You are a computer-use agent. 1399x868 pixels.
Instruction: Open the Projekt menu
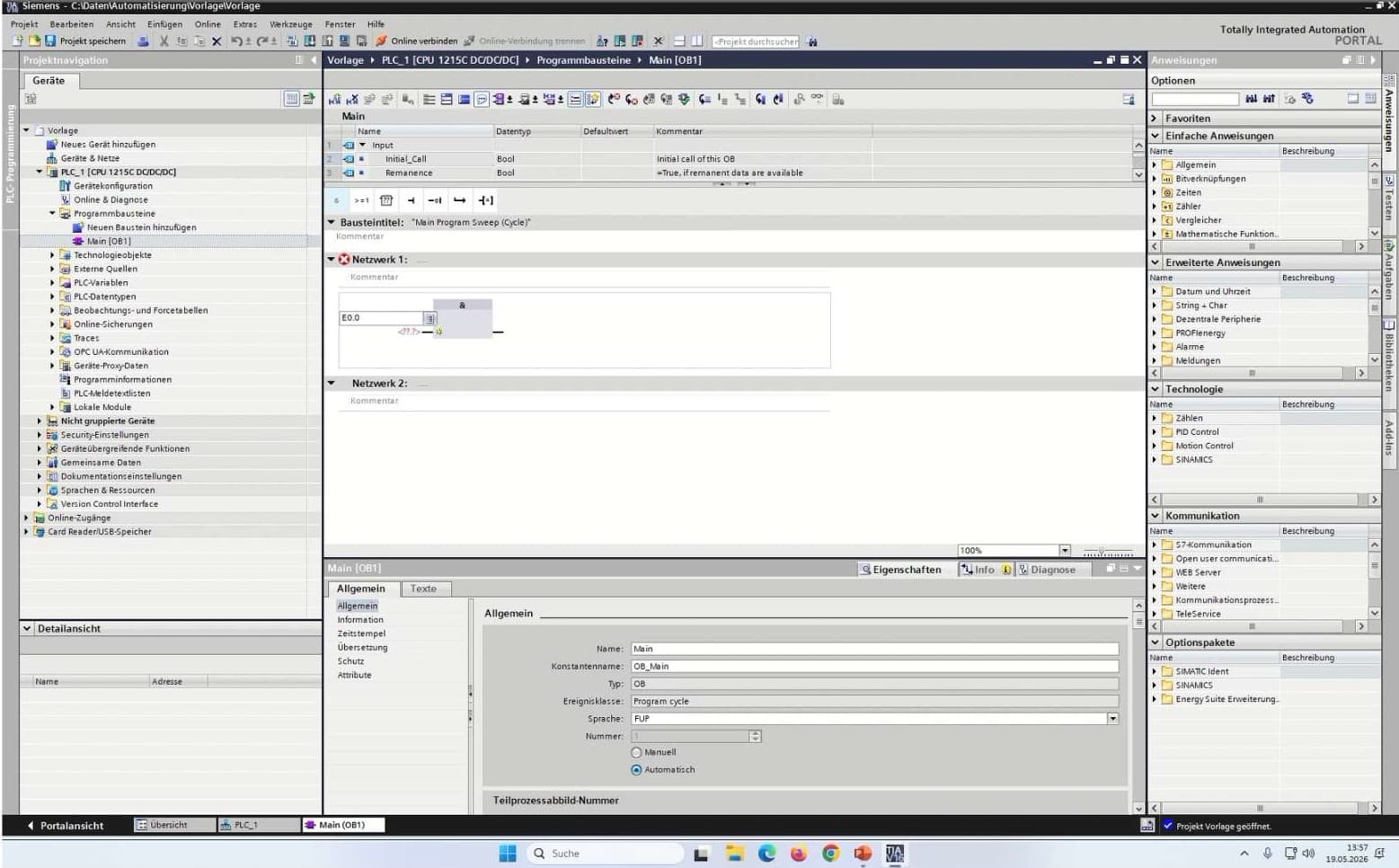pos(24,24)
